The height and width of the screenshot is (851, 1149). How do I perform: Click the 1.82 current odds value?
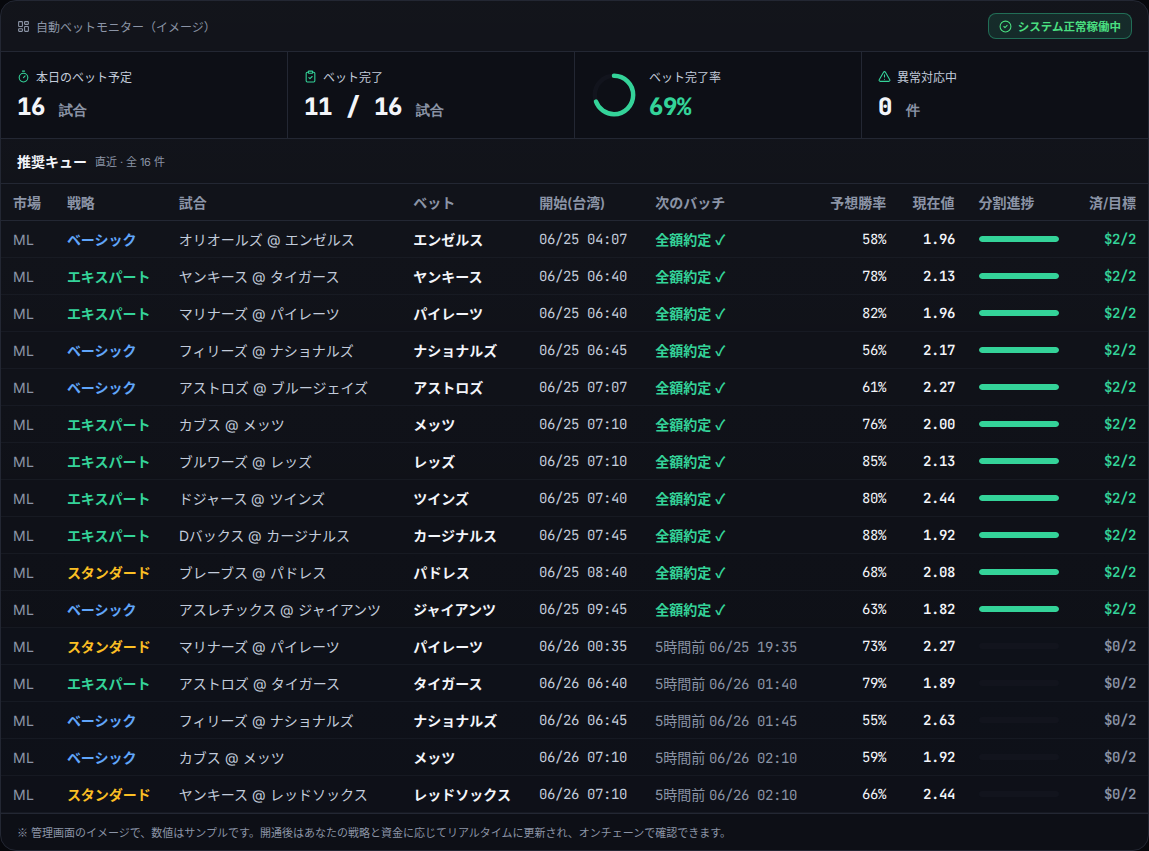pyautogui.click(x=939, y=609)
